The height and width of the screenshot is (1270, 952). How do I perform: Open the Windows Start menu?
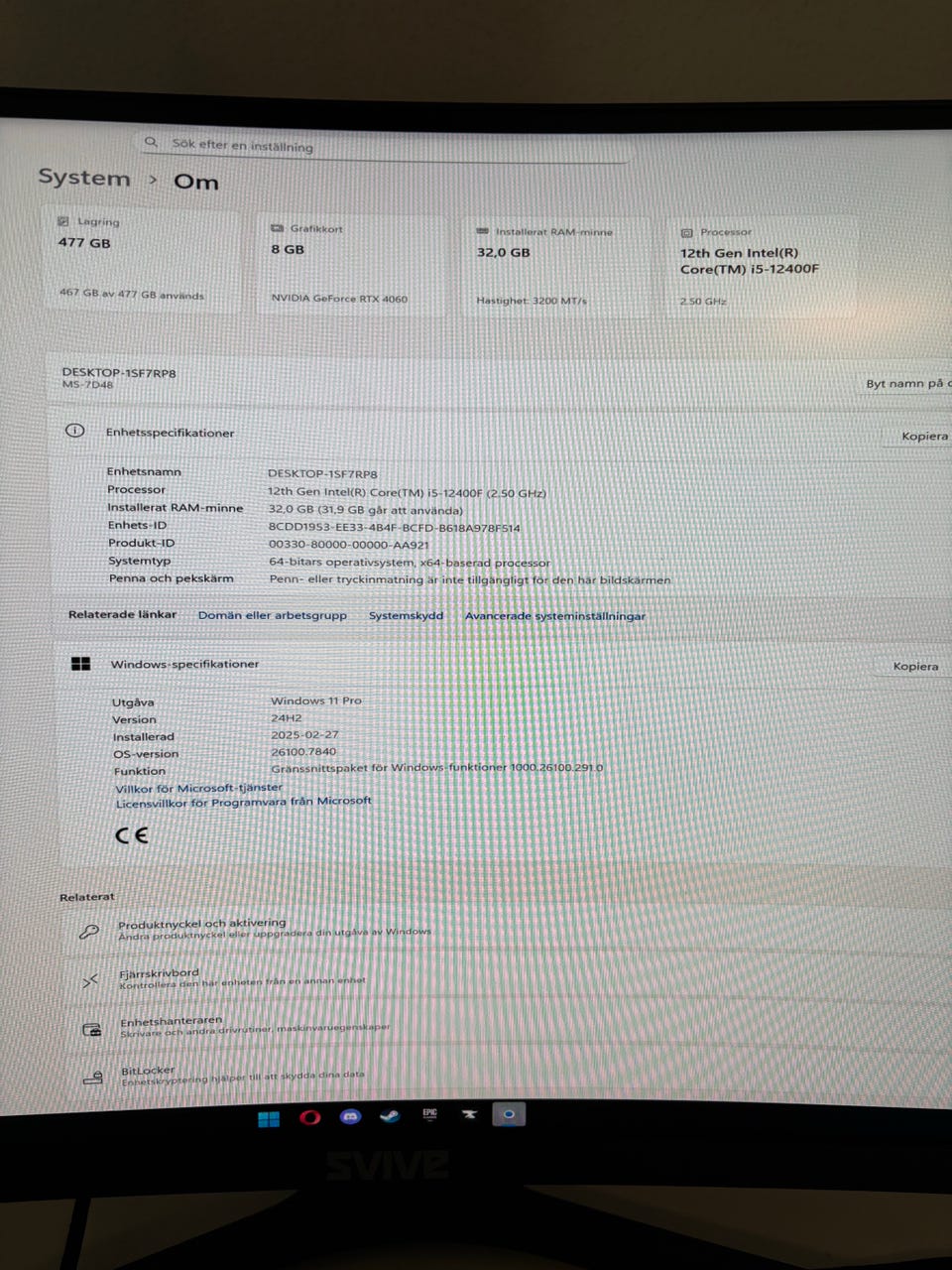(x=269, y=1119)
